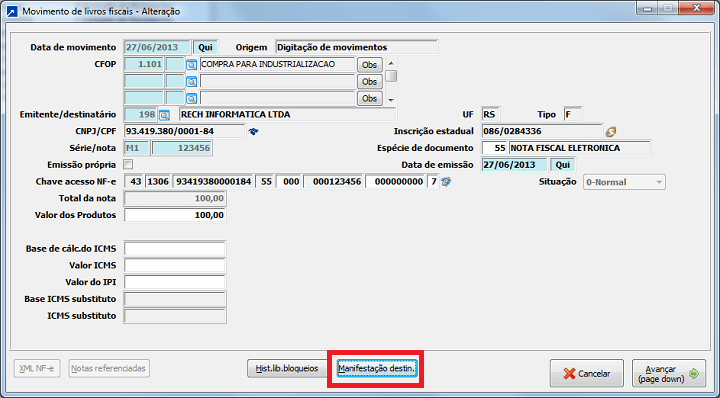Click the UF field RS

[491, 114]
